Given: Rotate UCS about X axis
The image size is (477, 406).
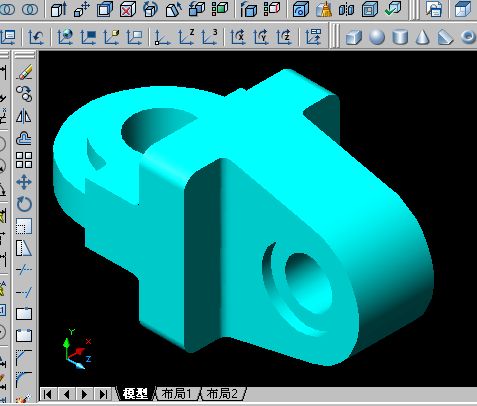Looking at the screenshot, I should pos(238,37).
